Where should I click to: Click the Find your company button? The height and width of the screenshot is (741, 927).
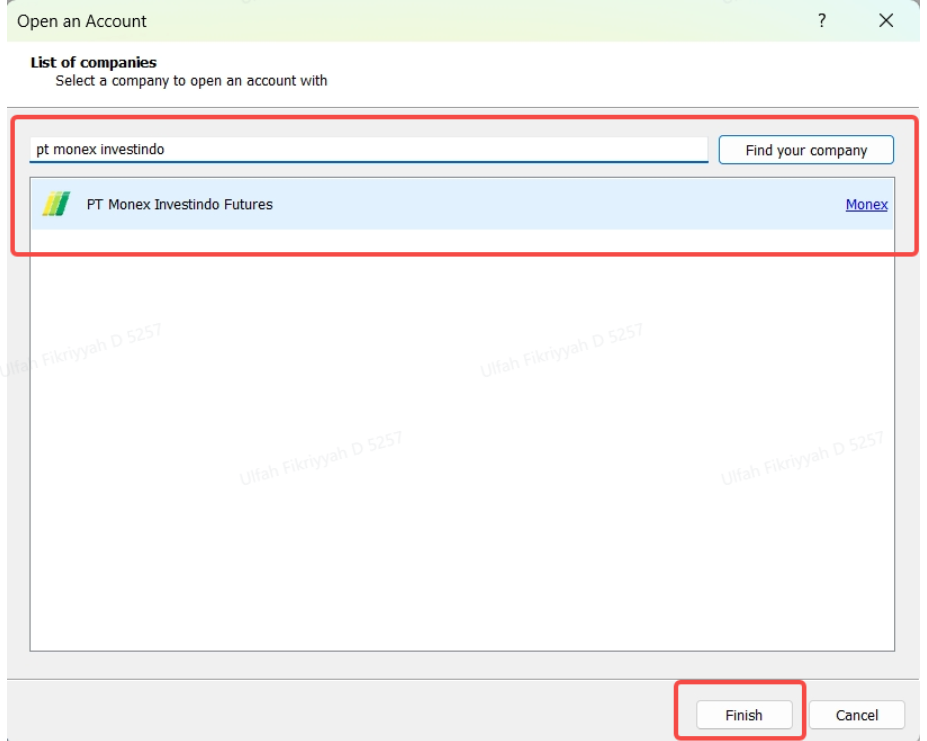coord(806,150)
